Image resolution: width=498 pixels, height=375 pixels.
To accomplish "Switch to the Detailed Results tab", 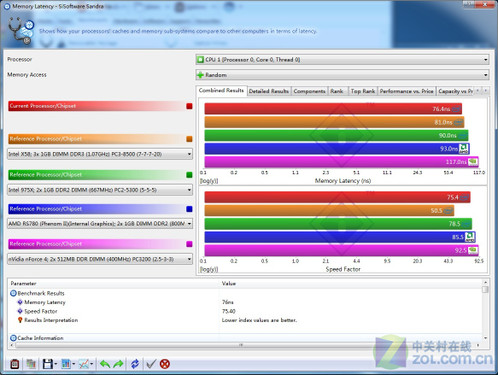I will 269,91.
